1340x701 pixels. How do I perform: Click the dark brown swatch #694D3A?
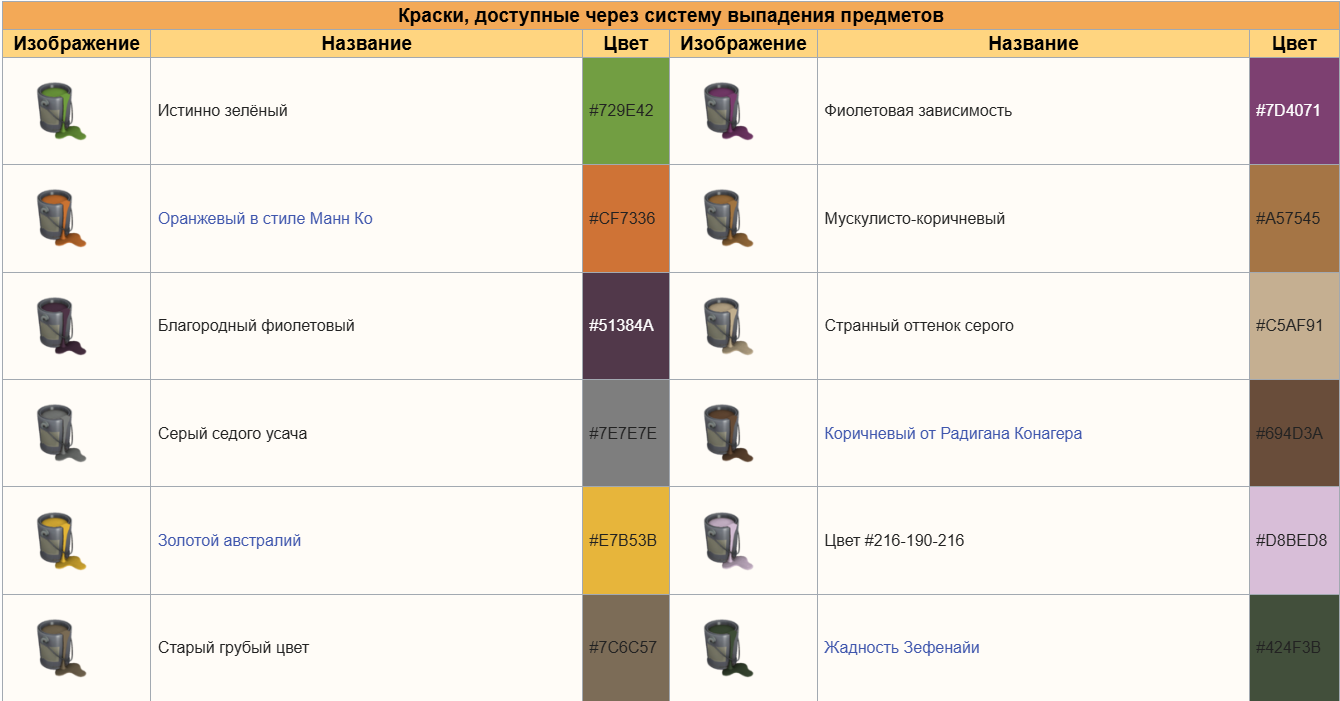tap(1294, 433)
